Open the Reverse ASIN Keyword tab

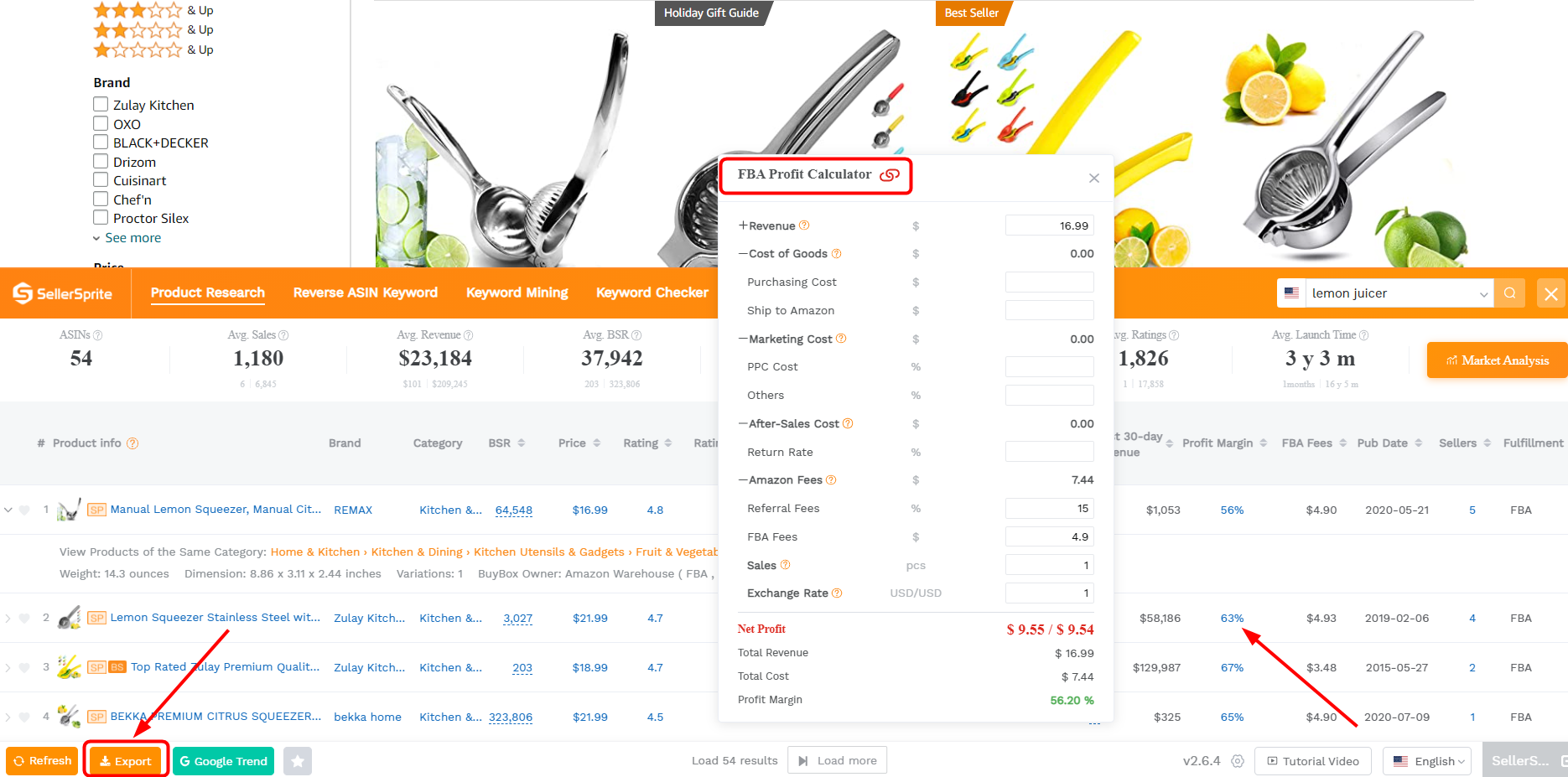366,293
